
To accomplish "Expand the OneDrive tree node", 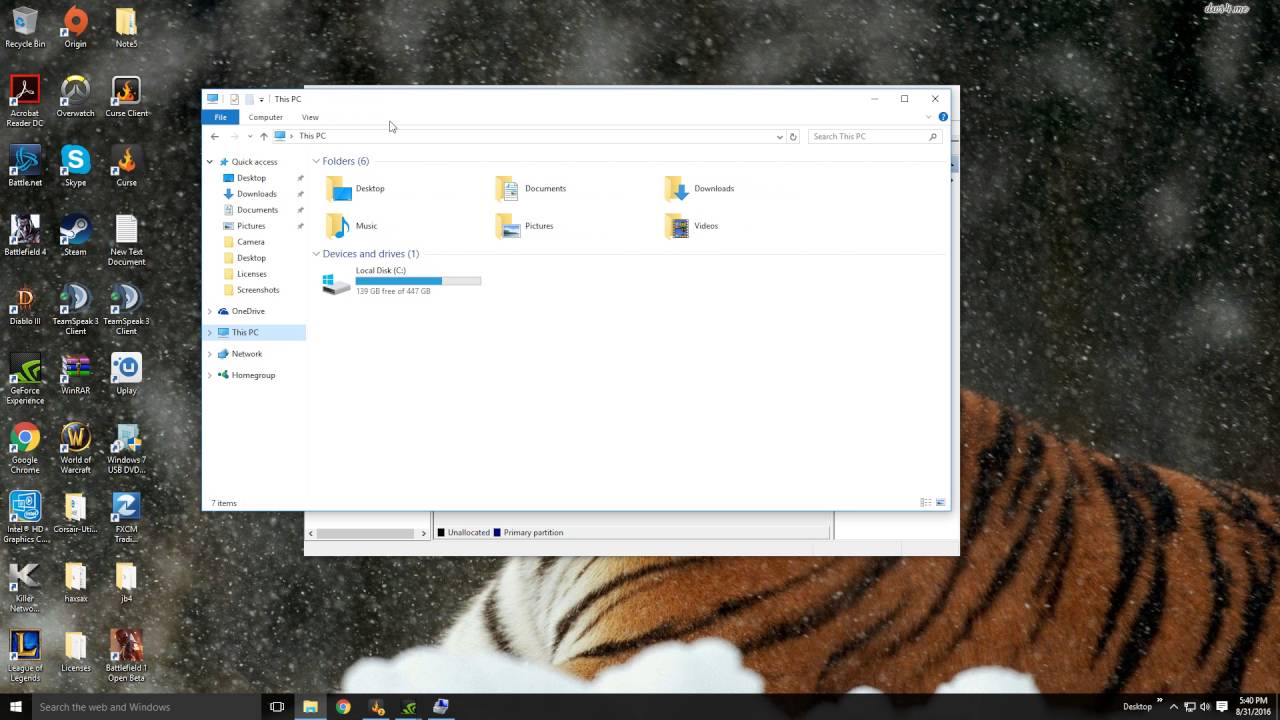I will tap(210, 311).
